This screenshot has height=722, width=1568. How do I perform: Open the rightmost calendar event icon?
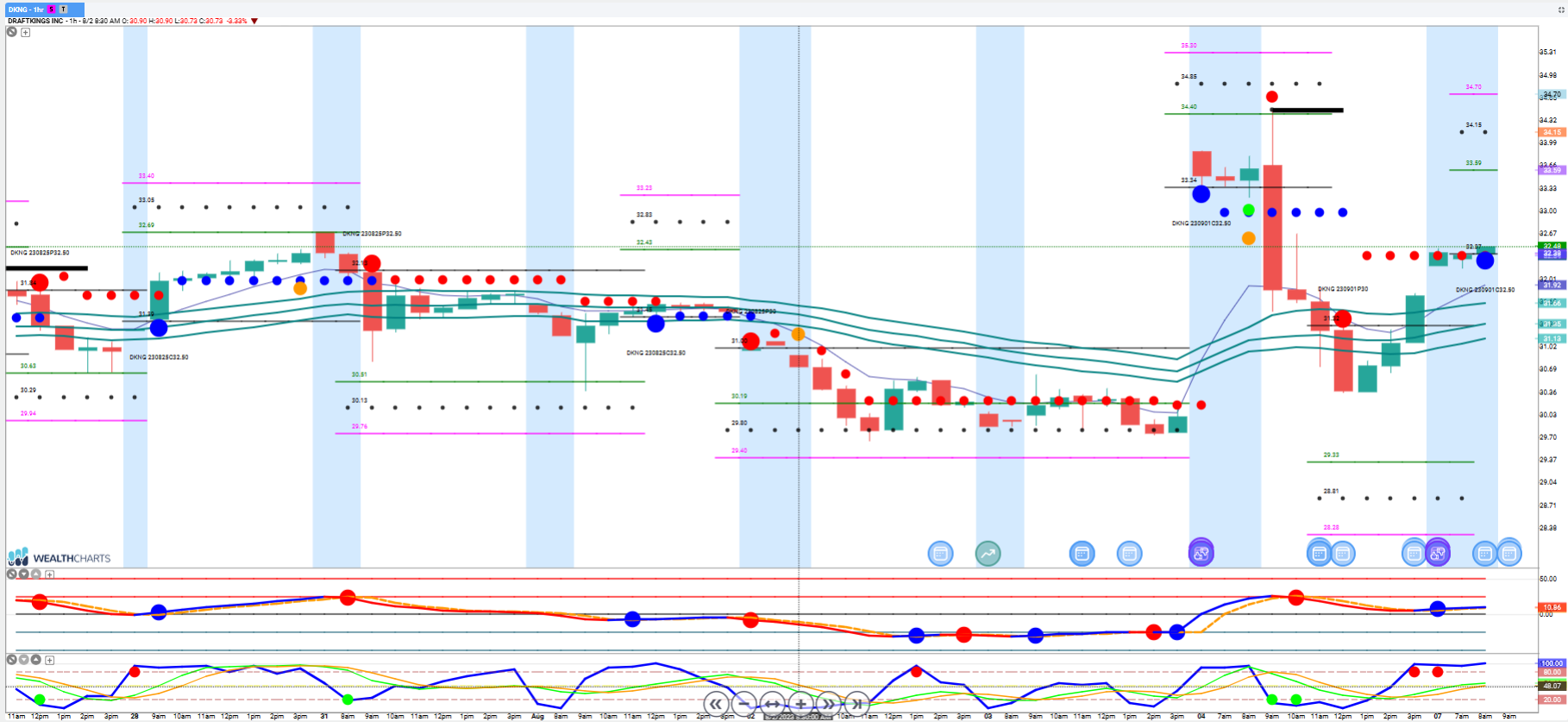(1508, 554)
